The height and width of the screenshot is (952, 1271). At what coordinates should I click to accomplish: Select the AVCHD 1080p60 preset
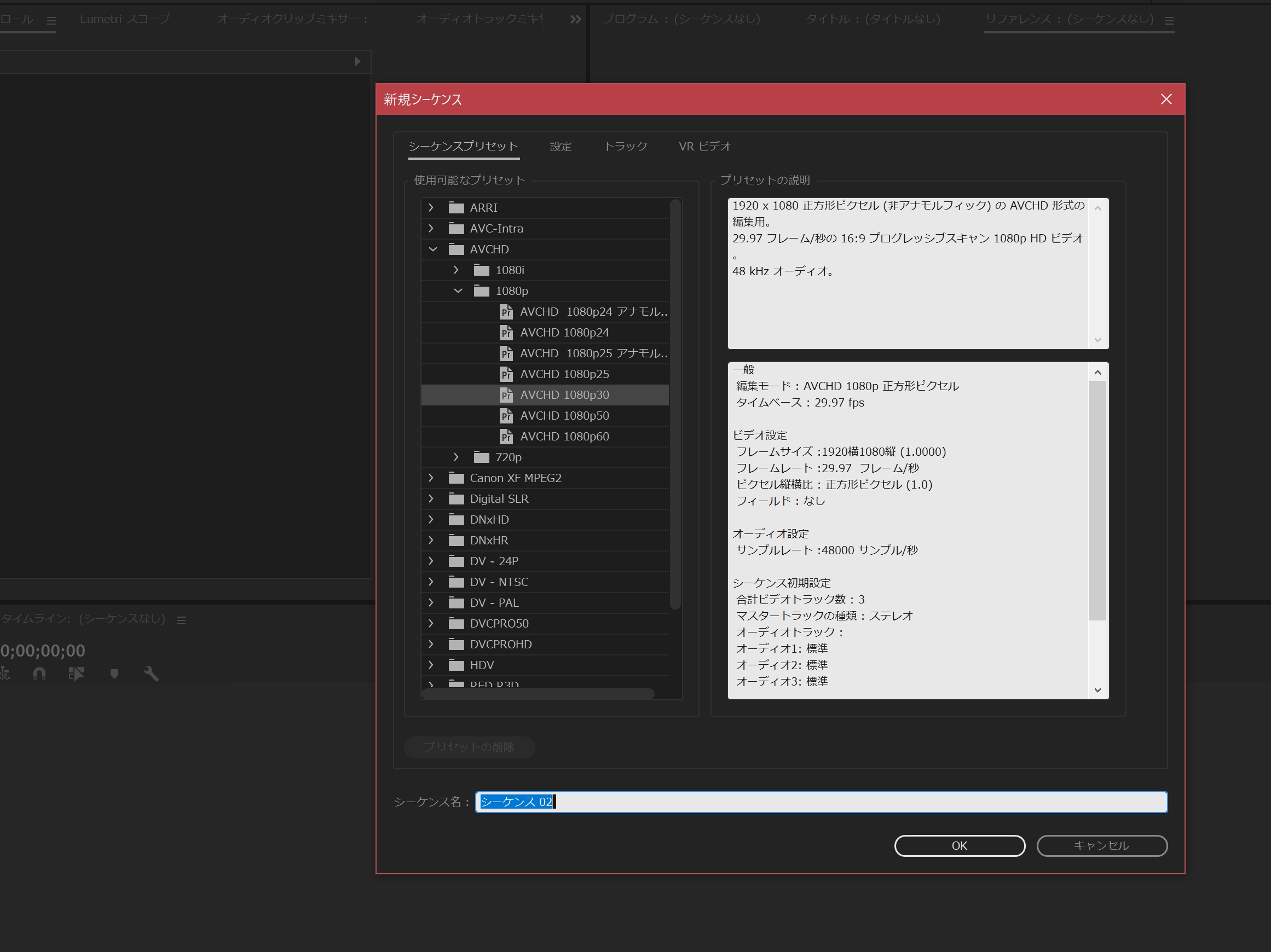tap(545, 437)
